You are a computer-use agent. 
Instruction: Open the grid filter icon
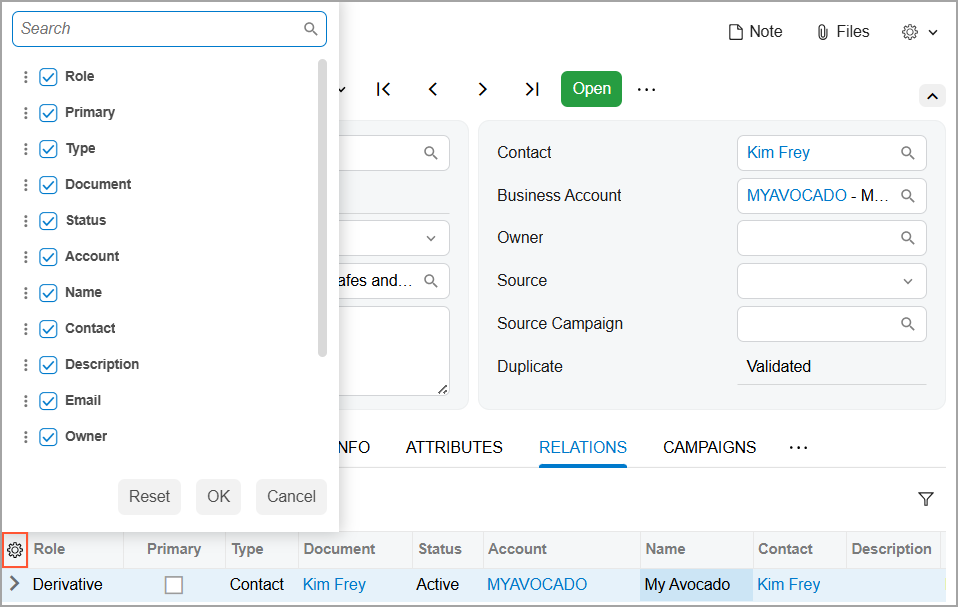coord(925,499)
